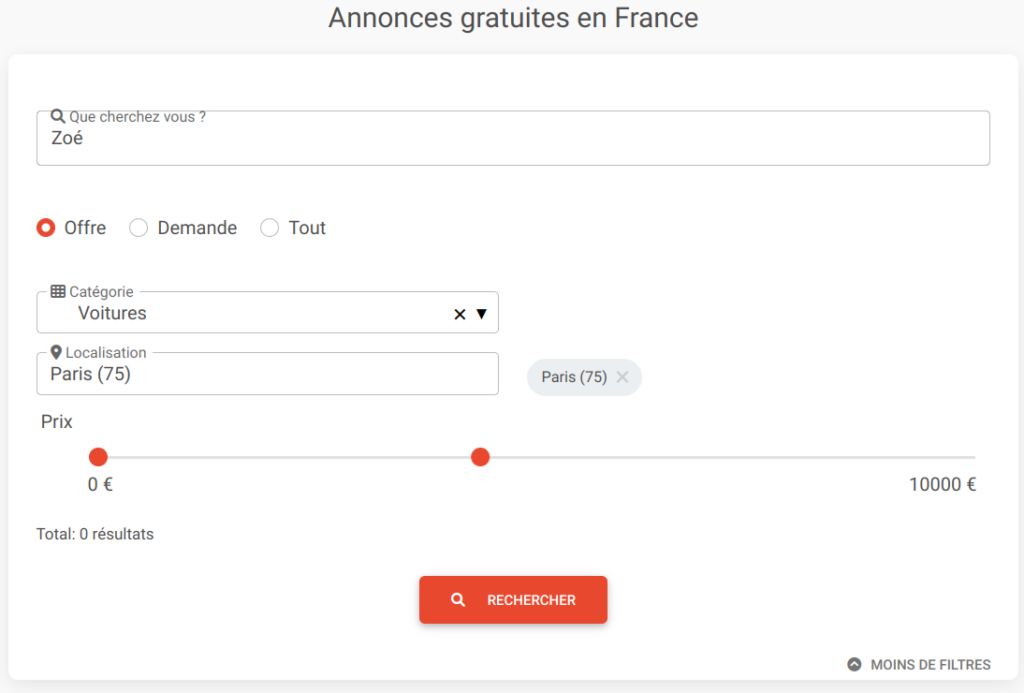Click the chevron-up icon beside Moins de filtres
Viewport: 1024px width, 693px height.
tap(854, 664)
